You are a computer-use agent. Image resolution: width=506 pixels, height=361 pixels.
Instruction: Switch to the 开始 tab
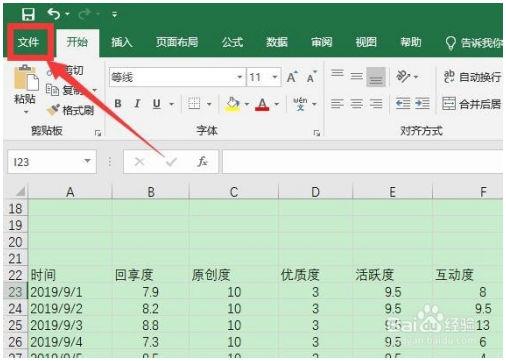tap(77, 42)
